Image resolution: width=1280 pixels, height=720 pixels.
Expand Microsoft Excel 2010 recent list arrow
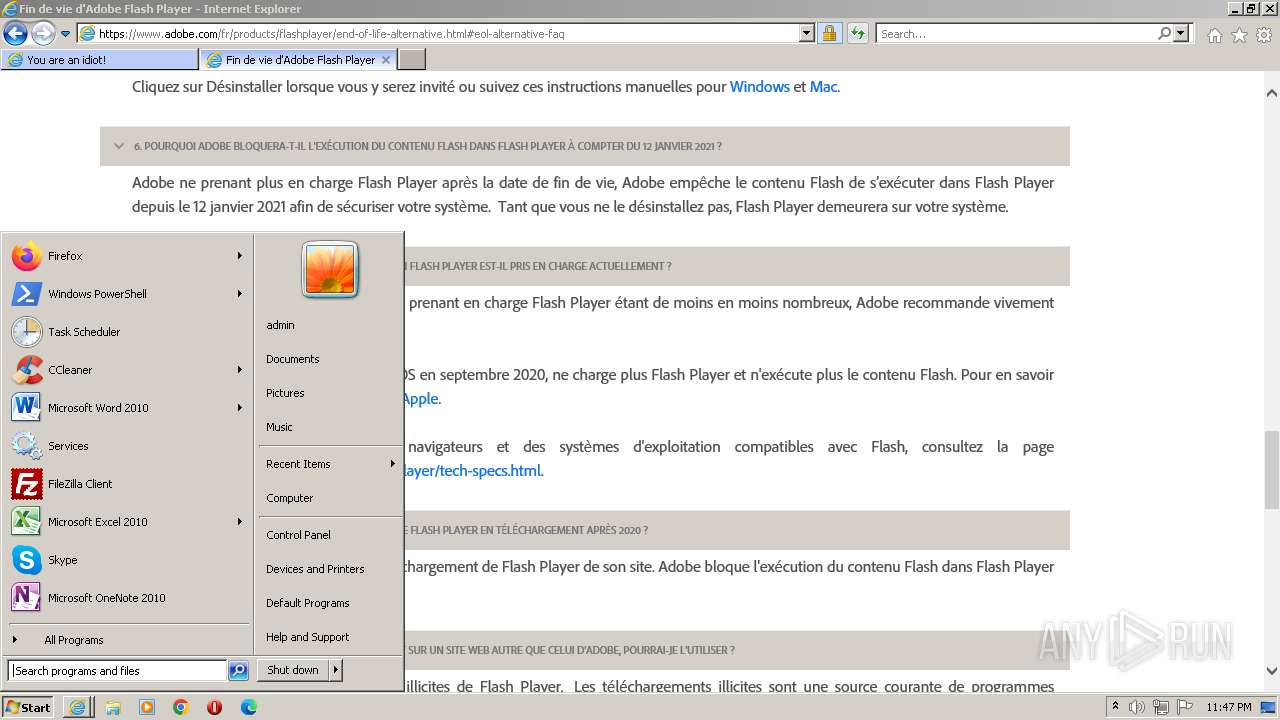(x=240, y=522)
